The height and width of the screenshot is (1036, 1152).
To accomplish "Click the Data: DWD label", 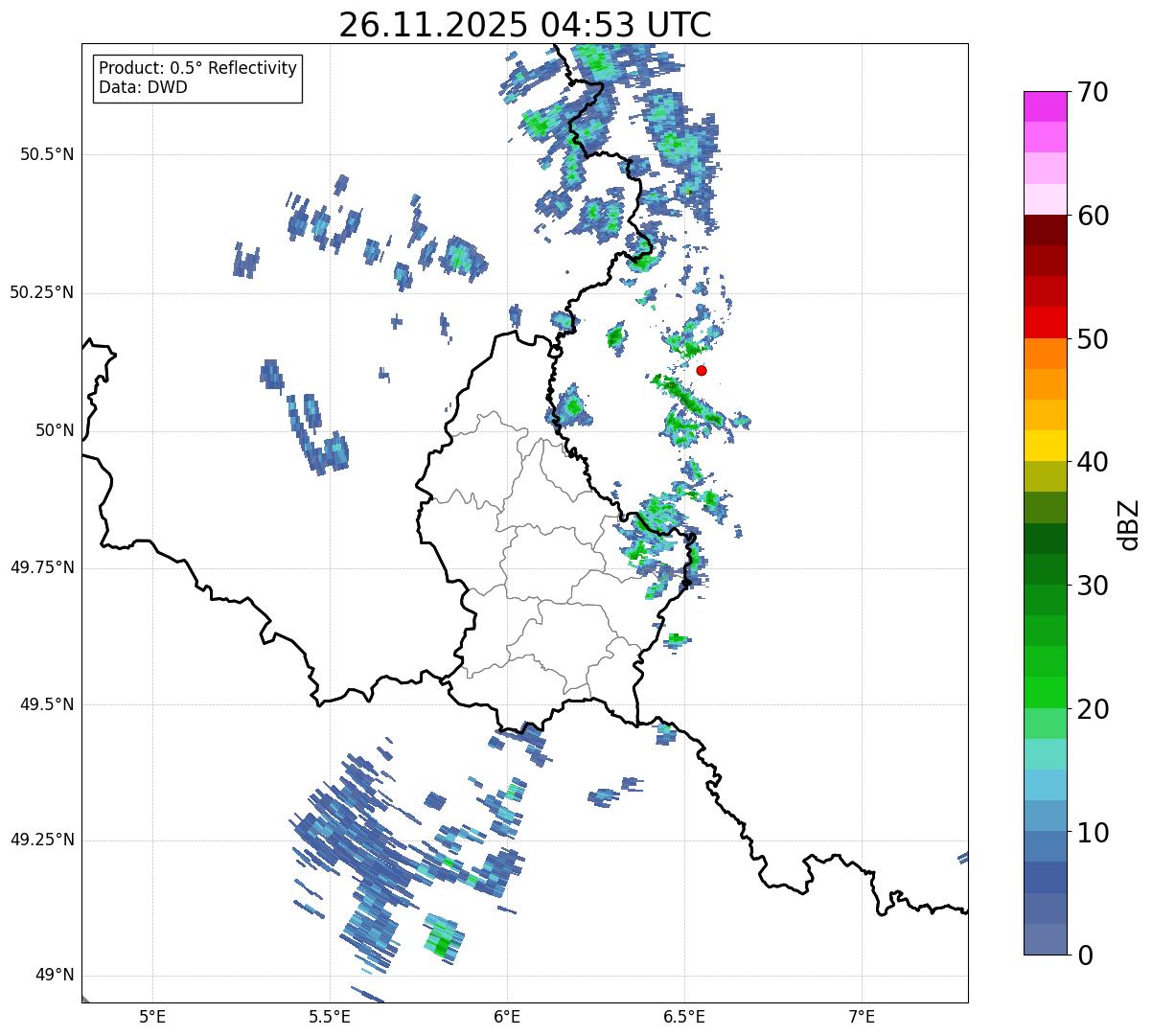I will [x=143, y=88].
